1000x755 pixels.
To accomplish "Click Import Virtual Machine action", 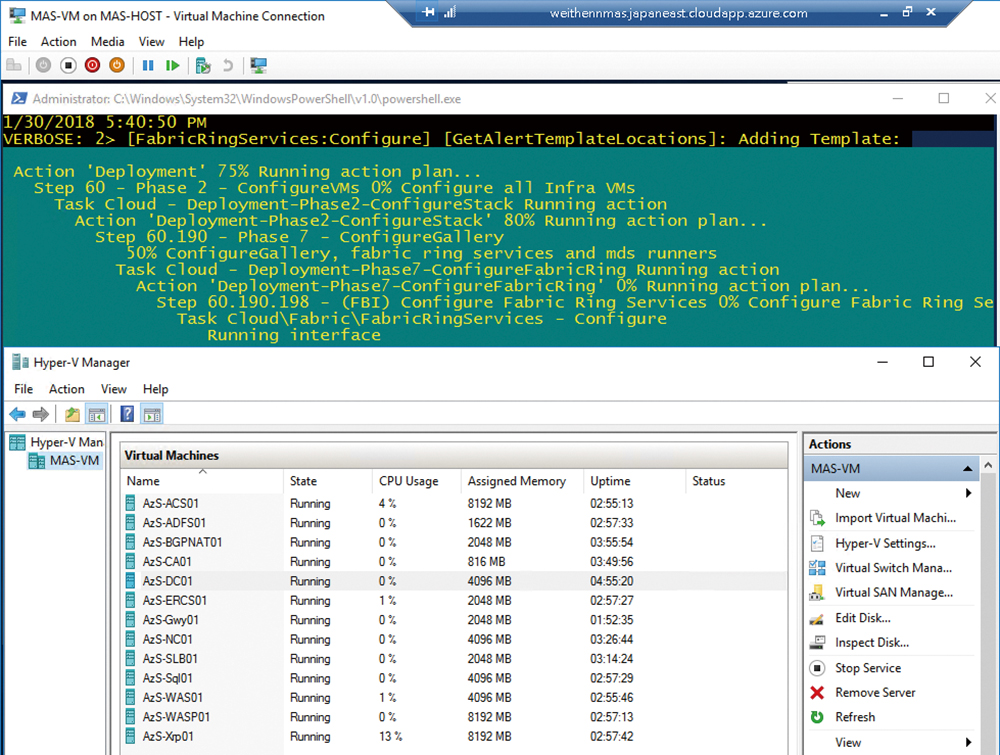I will [x=895, y=518].
